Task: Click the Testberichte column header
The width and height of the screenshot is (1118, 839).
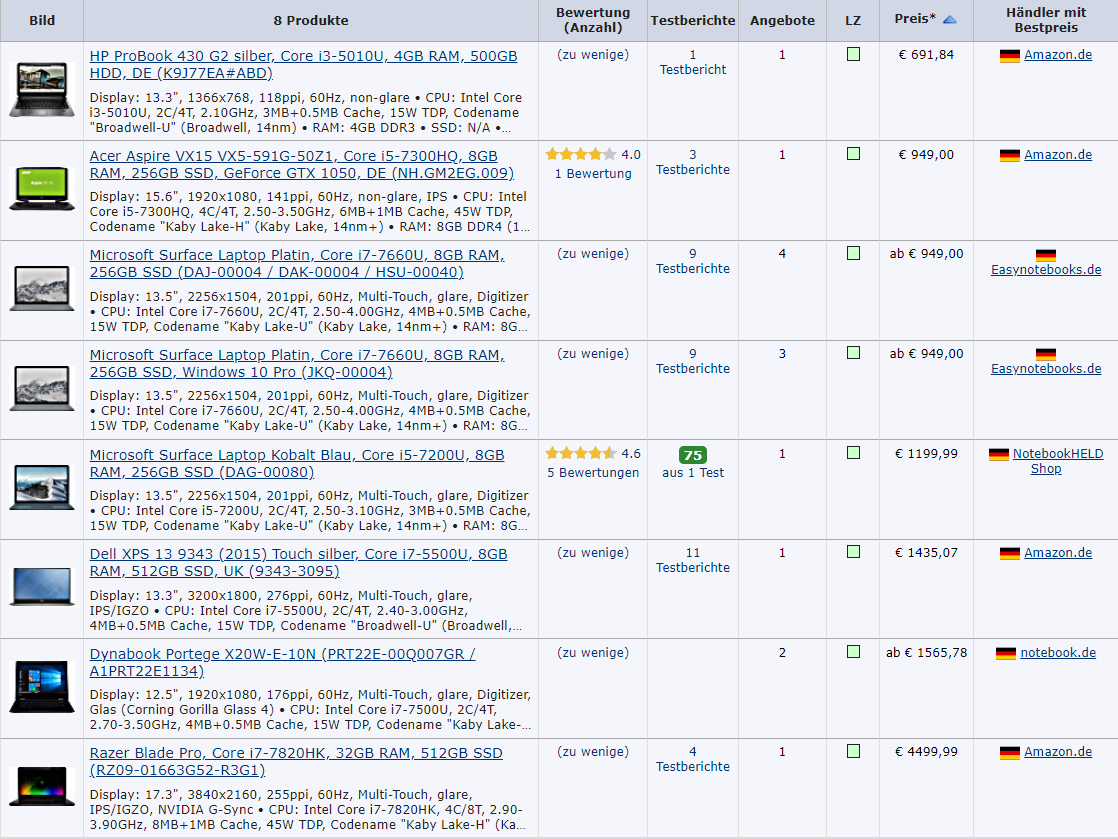Action: click(692, 20)
